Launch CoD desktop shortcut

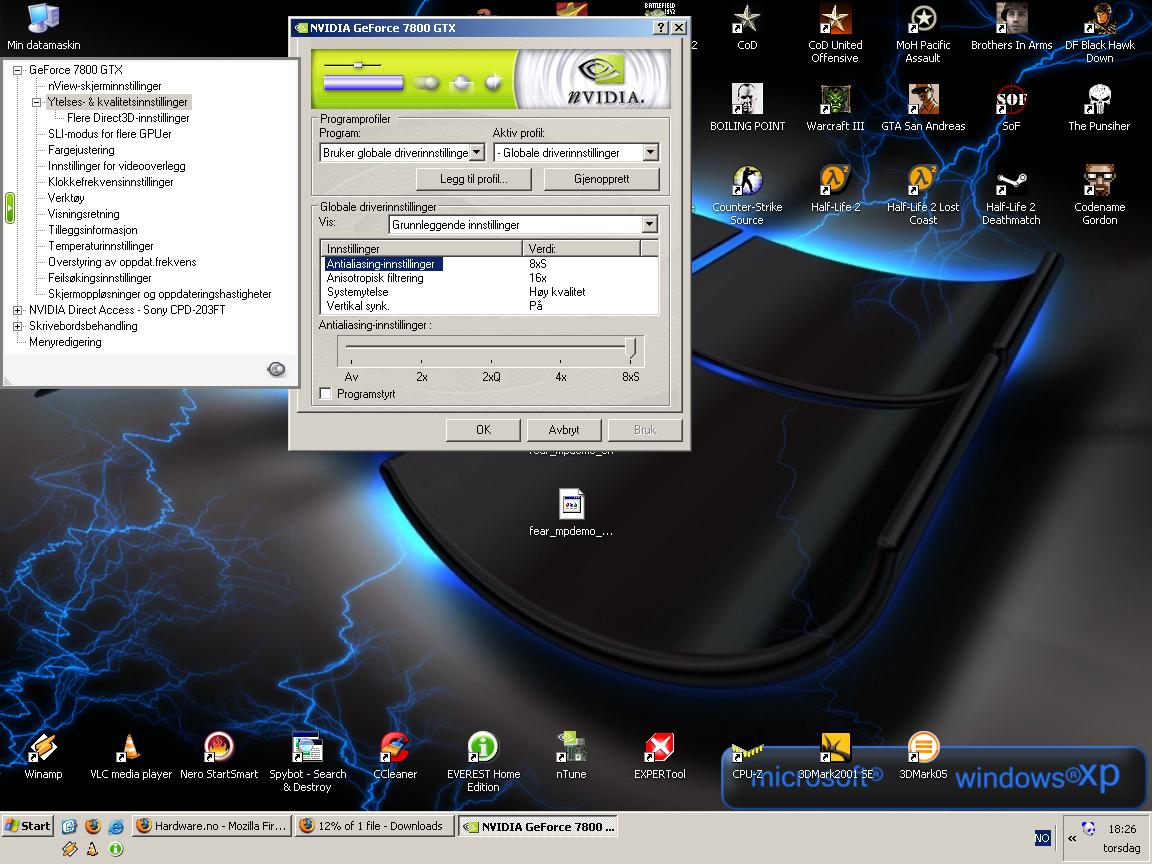click(x=747, y=27)
